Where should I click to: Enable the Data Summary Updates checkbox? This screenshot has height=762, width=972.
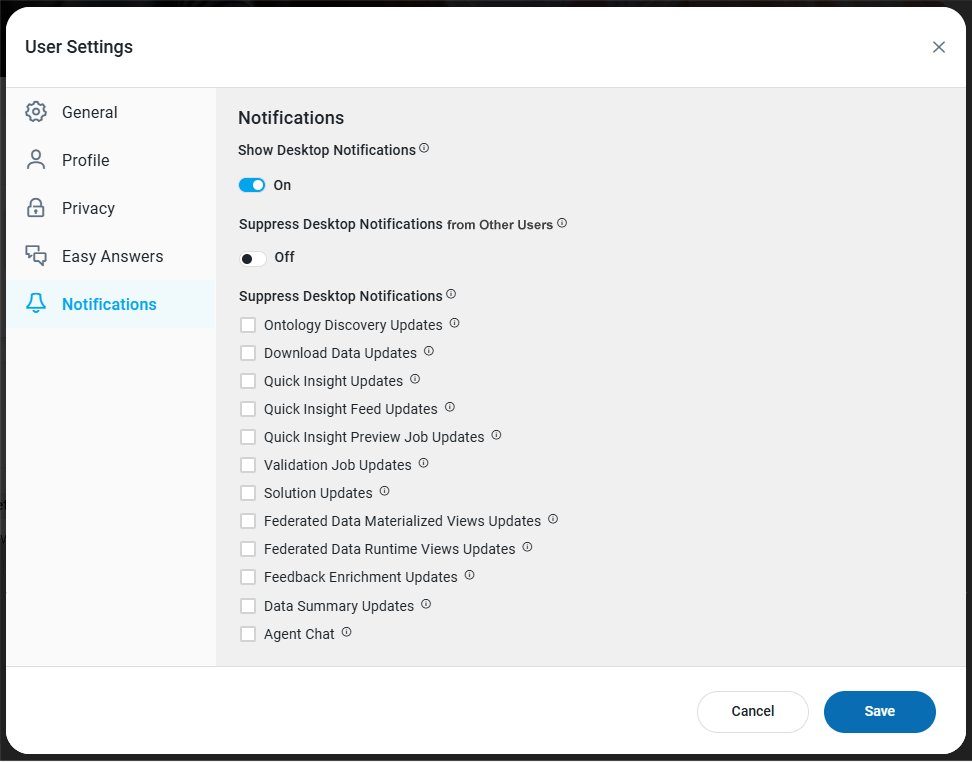pyautogui.click(x=248, y=606)
